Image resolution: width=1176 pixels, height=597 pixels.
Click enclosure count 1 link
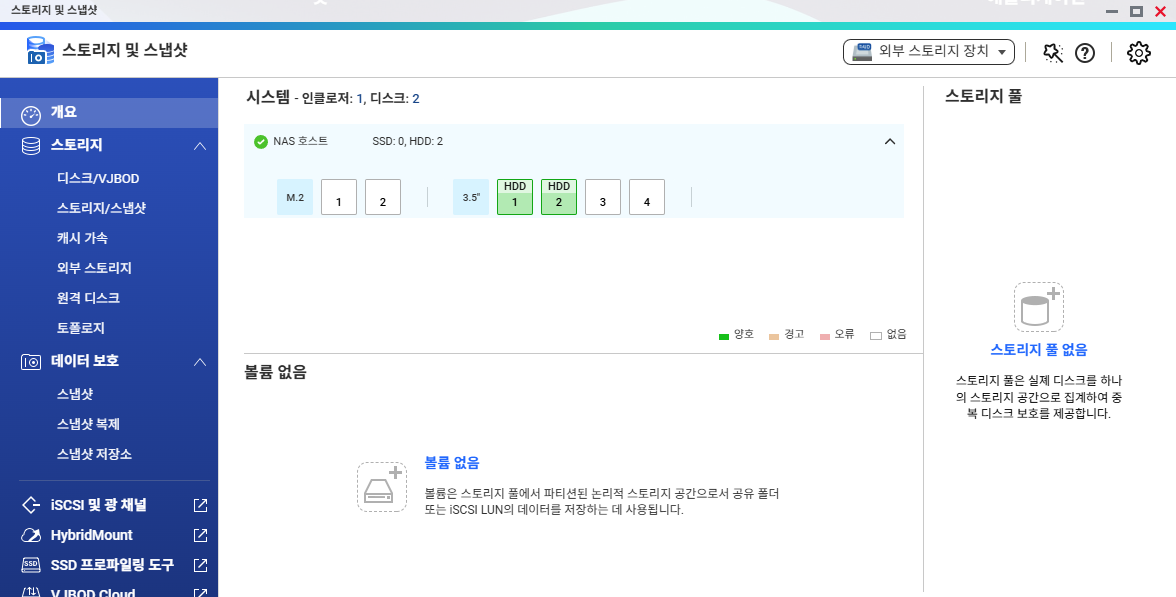click(x=360, y=98)
